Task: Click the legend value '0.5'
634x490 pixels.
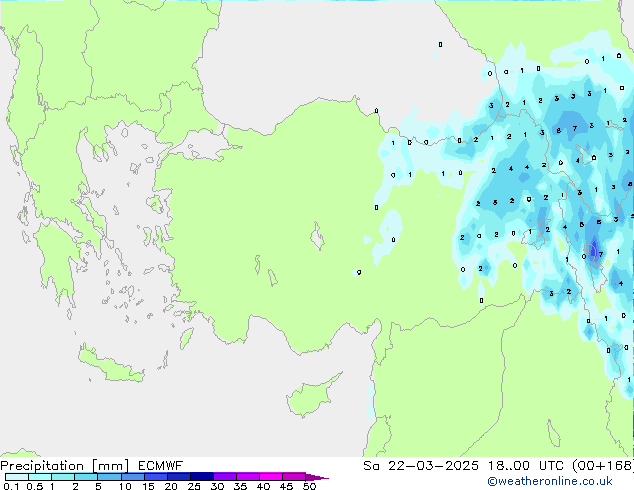Action: 34,486
